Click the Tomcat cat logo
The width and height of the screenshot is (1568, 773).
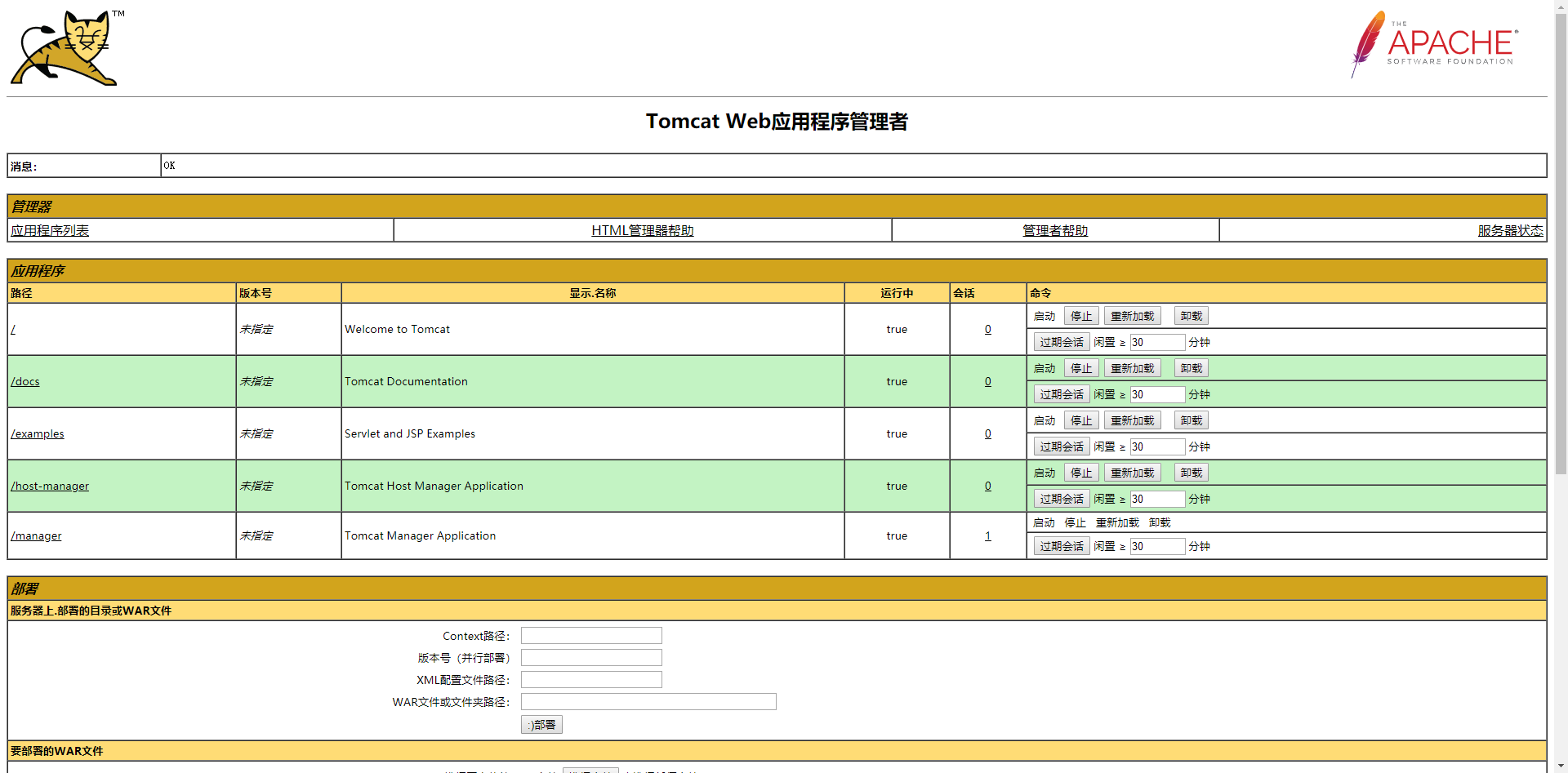click(65, 47)
